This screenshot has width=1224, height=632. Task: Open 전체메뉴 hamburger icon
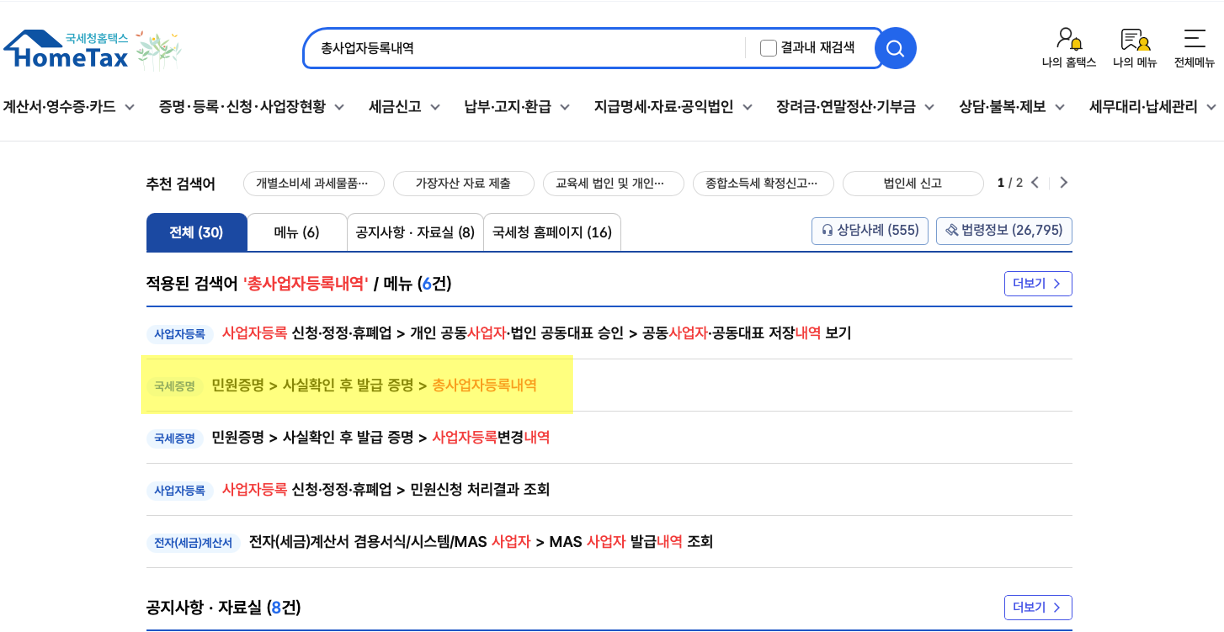point(1194,48)
